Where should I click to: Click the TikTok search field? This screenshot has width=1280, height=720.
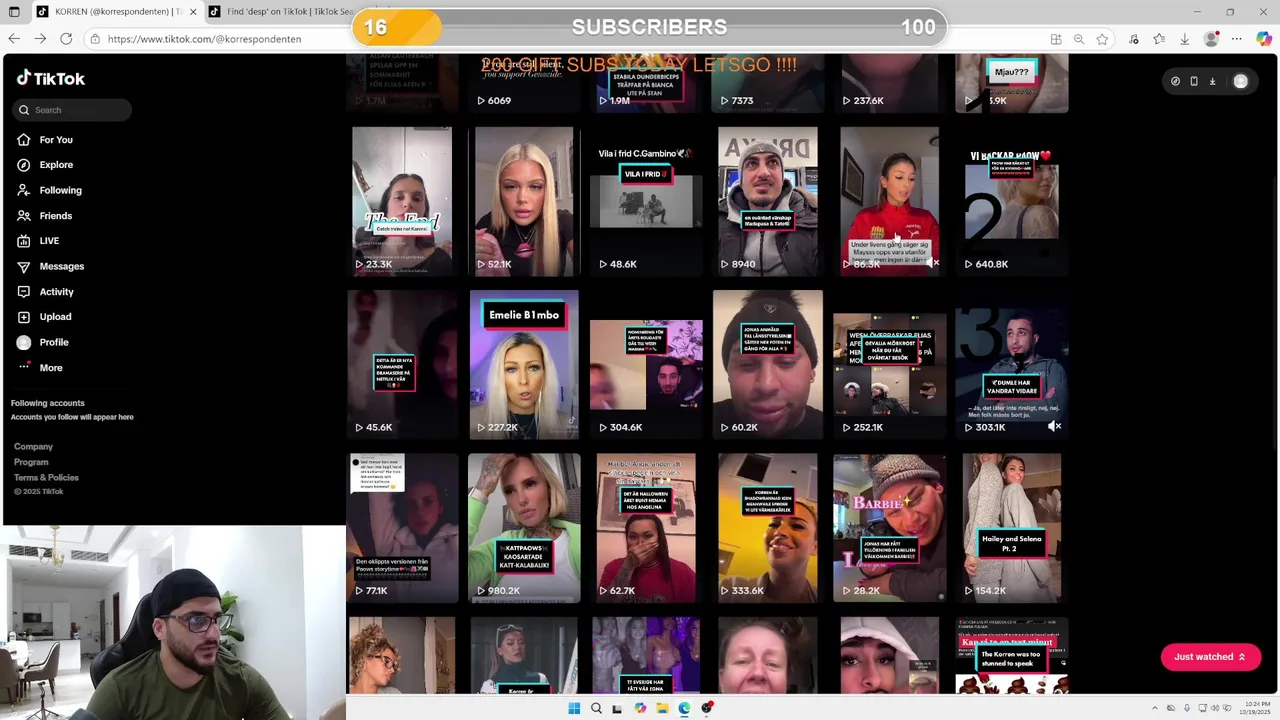72,110
